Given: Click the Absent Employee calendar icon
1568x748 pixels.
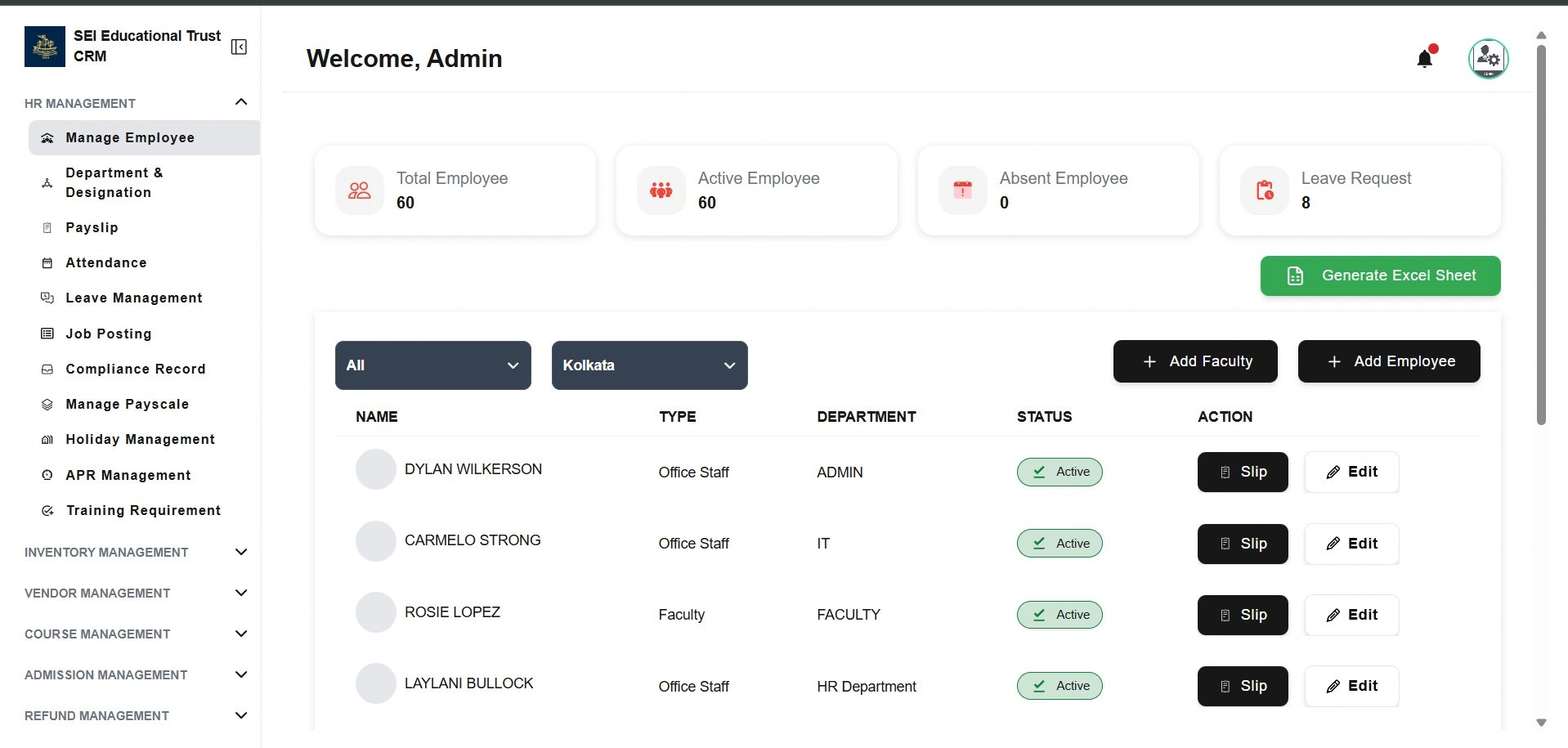Looking at the screenshot, I should [x=962, y=190].
